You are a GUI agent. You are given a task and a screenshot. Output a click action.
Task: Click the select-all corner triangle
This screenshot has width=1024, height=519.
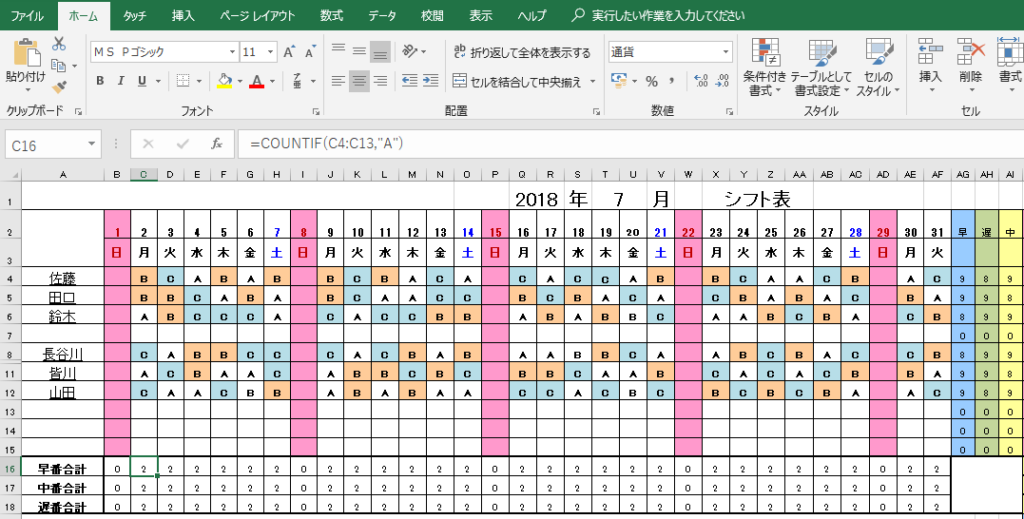tap(11, 175)
